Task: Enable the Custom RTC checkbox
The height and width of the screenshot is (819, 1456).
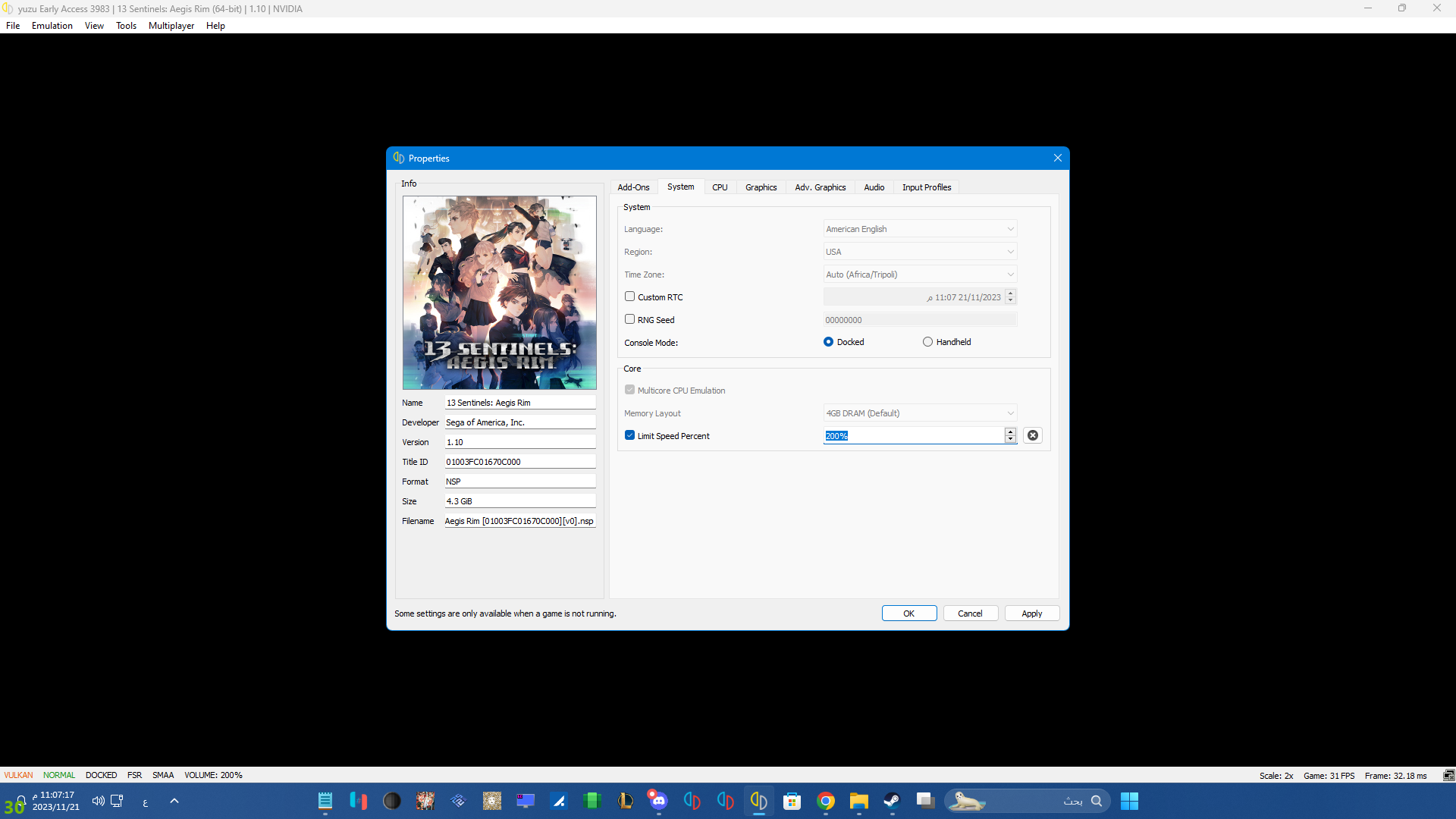Action: pyautogui.click(x=629, y=297)
